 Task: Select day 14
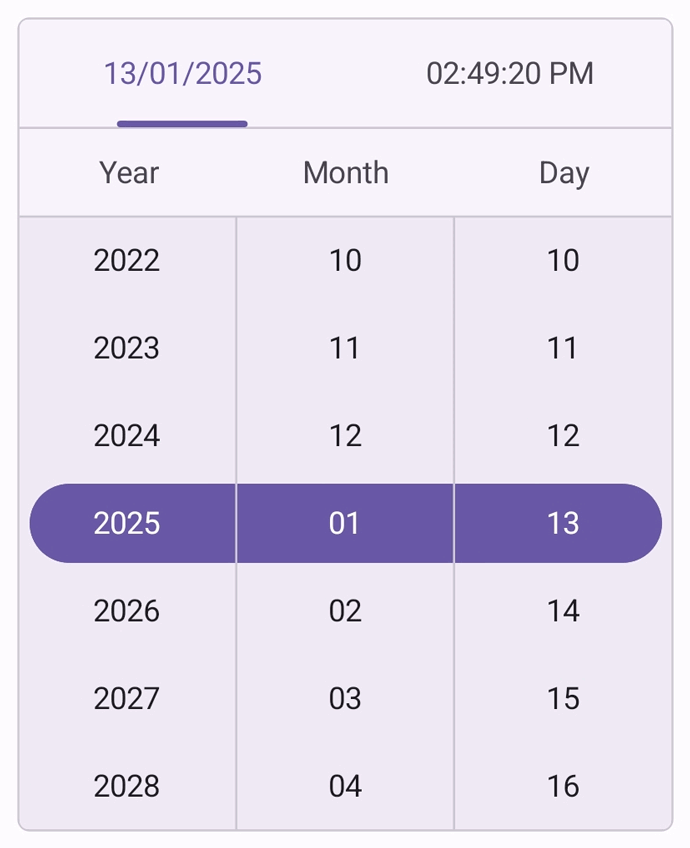(563, 611)
